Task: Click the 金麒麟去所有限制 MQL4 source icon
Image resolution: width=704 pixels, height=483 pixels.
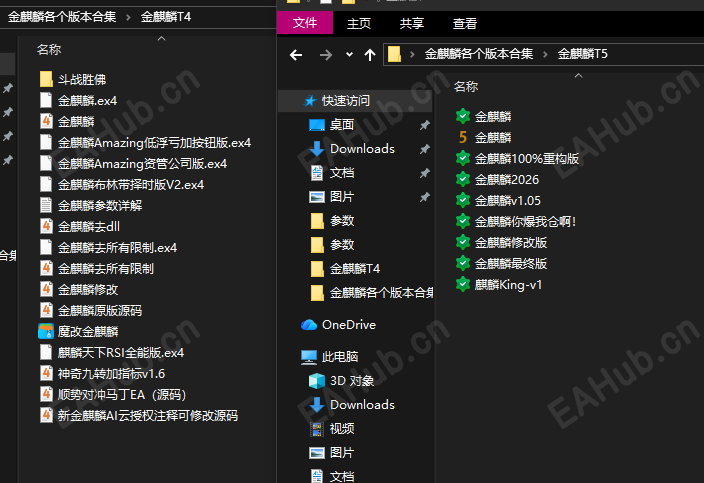Action: (46, 268)
